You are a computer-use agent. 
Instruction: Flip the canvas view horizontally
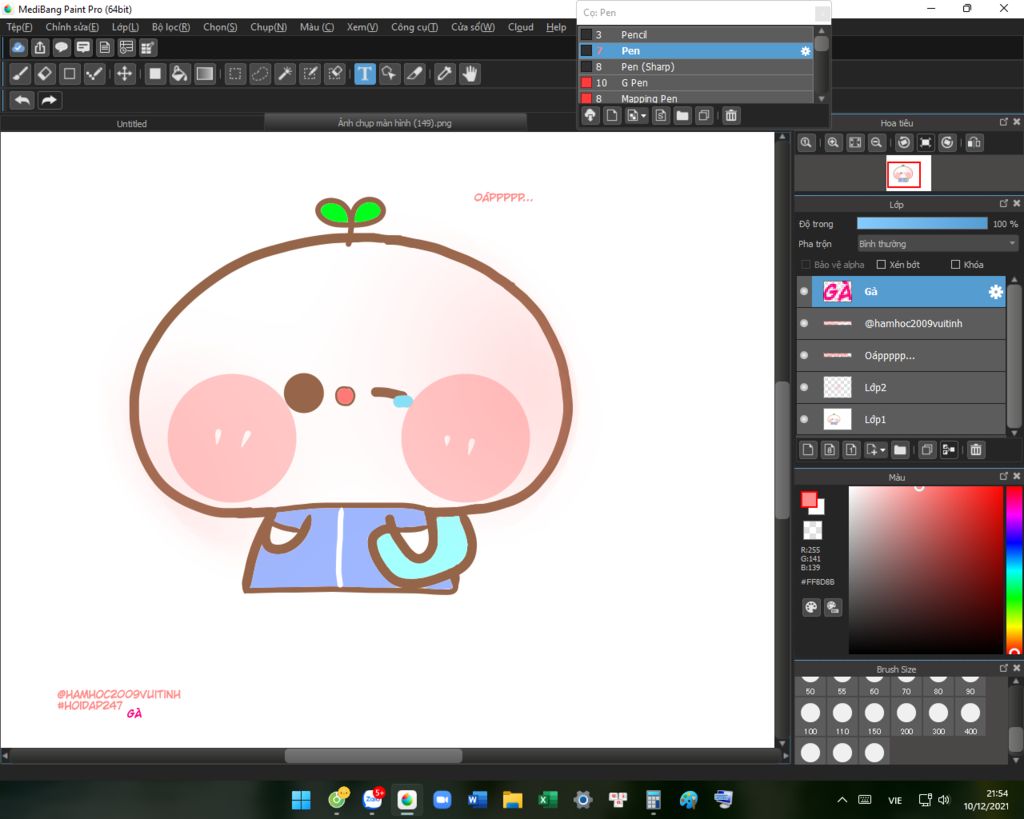(974, 142)
